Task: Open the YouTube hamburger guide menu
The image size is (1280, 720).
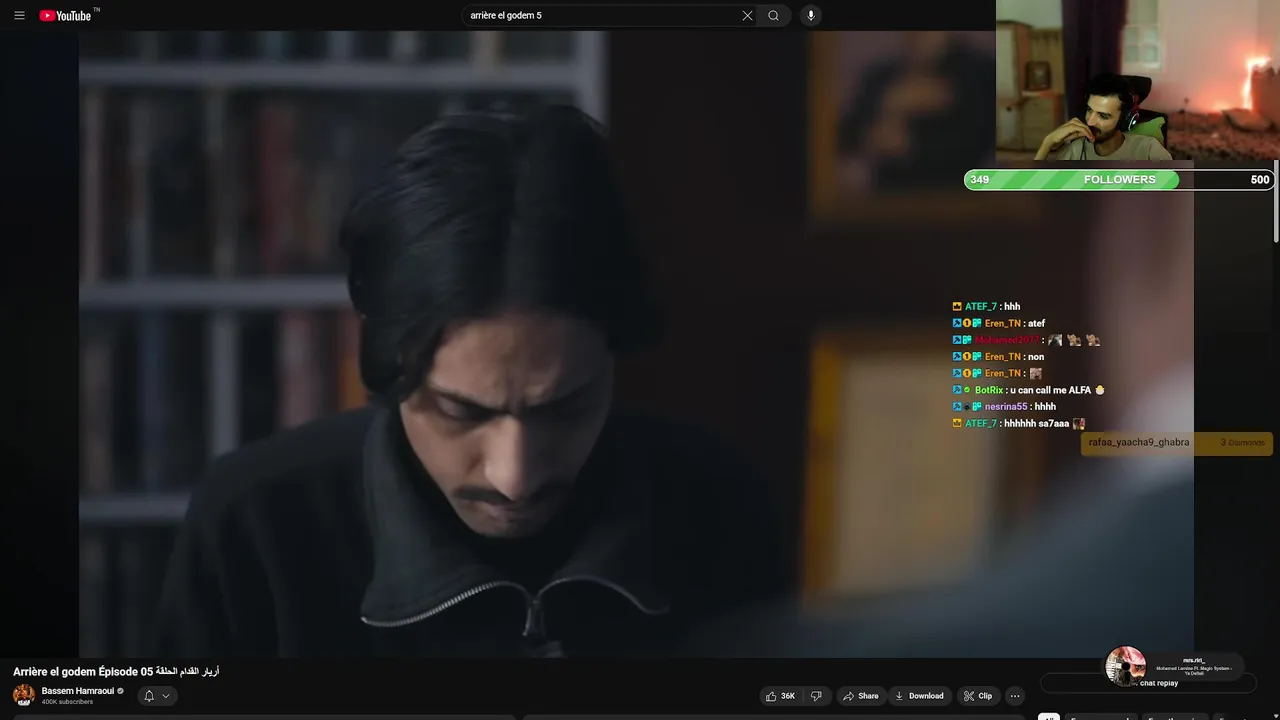Action: (x=19, y=15)
